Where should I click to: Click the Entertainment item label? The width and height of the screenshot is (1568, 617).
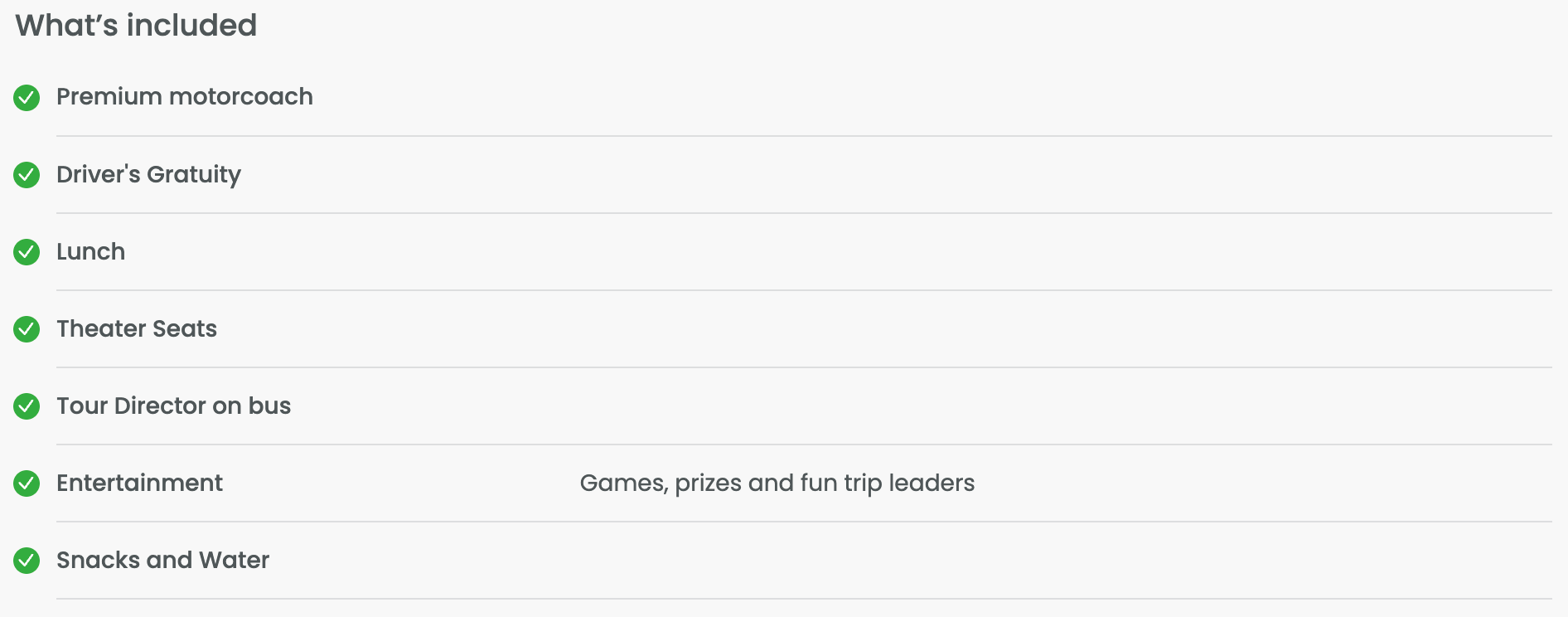139,483
